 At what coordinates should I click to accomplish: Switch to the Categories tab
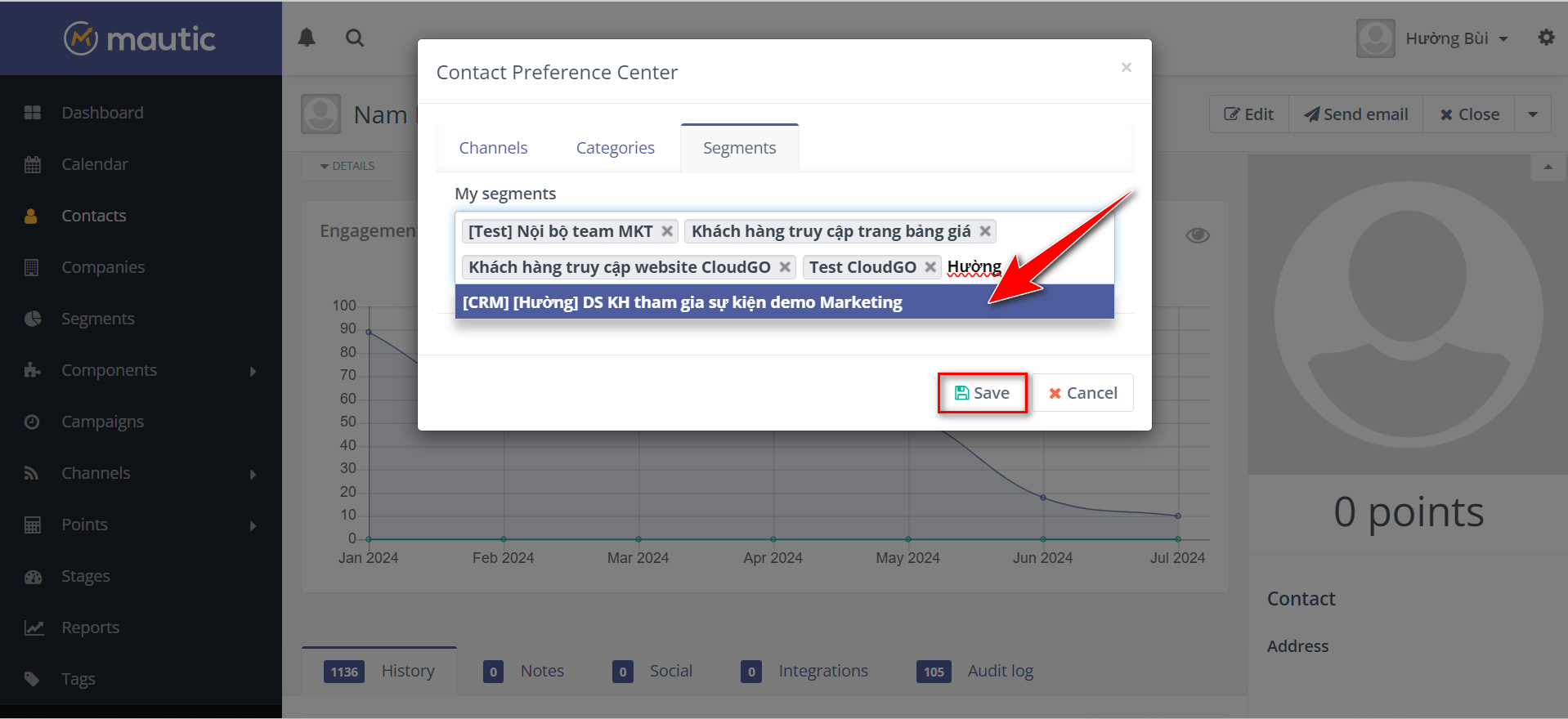[x=615, y=148]
